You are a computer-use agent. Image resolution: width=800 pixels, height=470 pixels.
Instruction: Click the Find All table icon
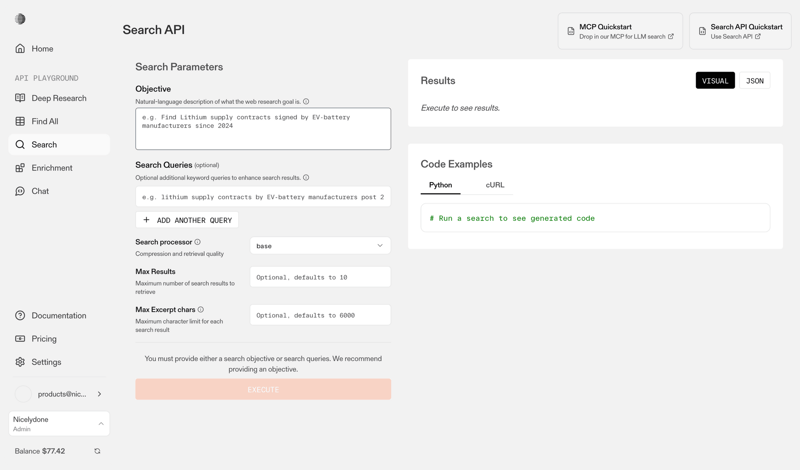[x=20, y=121]
